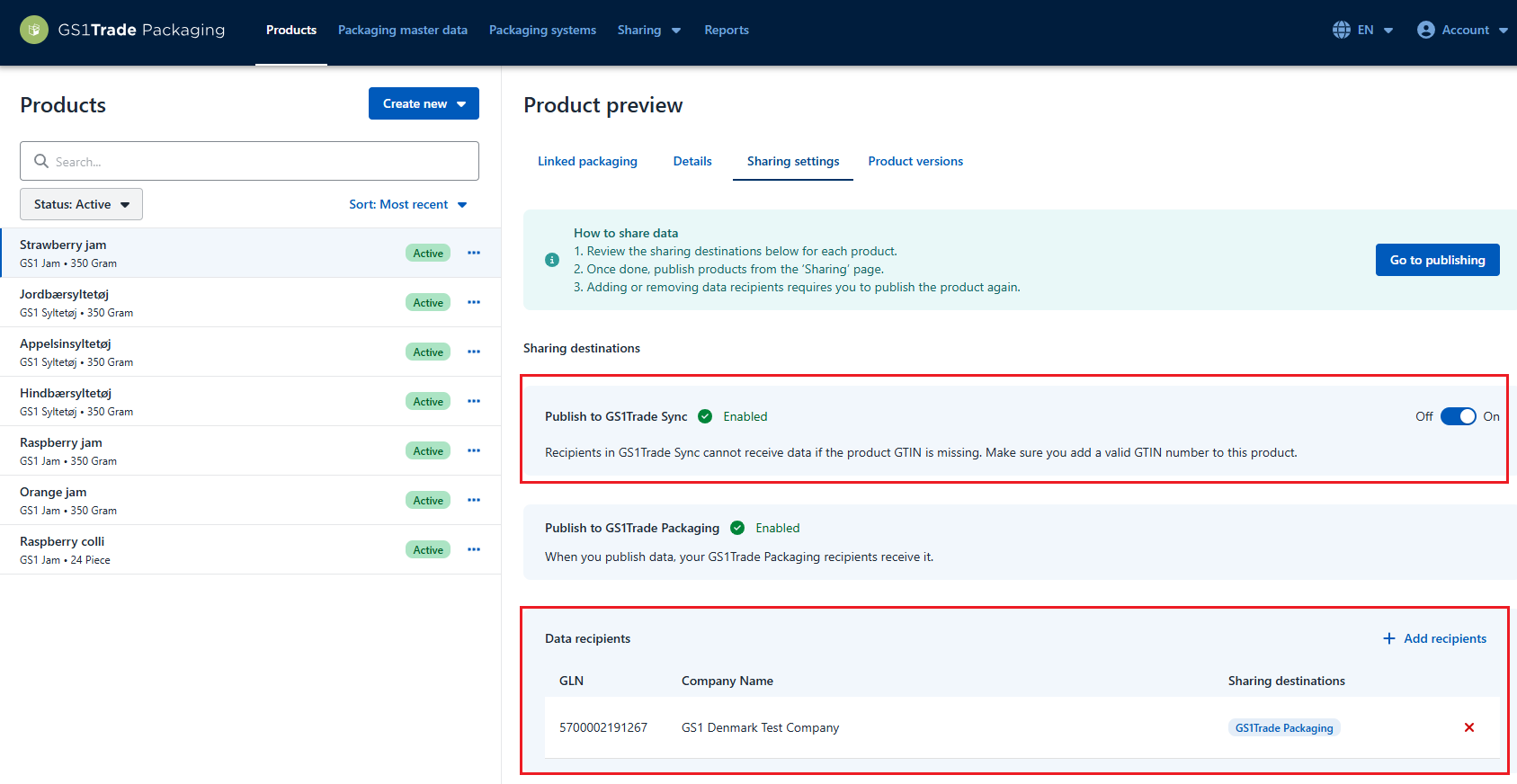Remove recipient GS1 Denmark Test Company with red X
Viewport: 1517px width, 784px height.
(x=1469, y=727)
